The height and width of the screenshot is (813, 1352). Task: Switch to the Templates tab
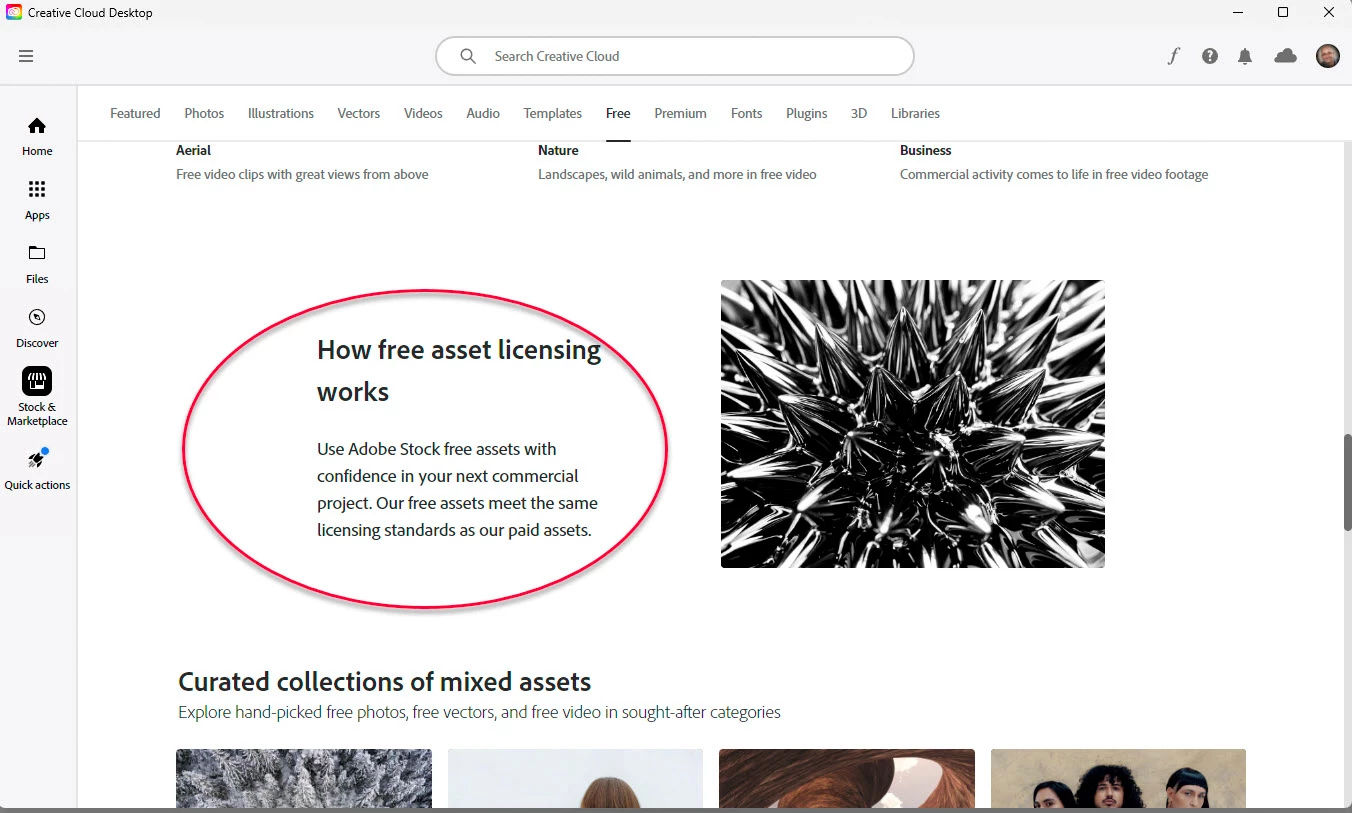[x=553, y=113]
